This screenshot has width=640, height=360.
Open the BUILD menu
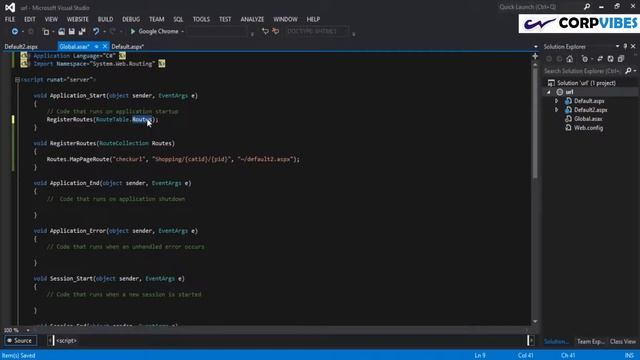point(105,19)
